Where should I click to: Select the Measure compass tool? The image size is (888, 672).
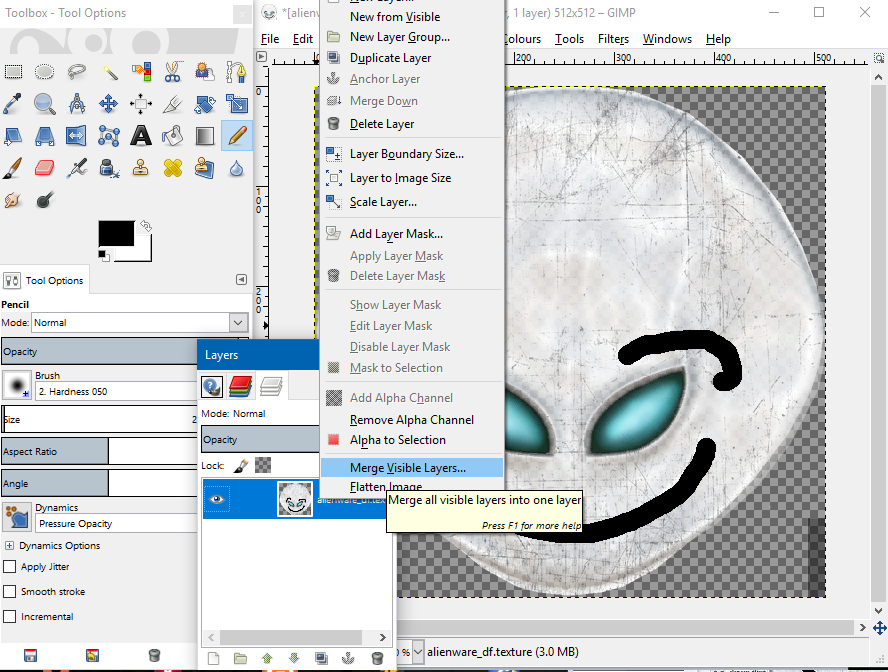point(76,104)
